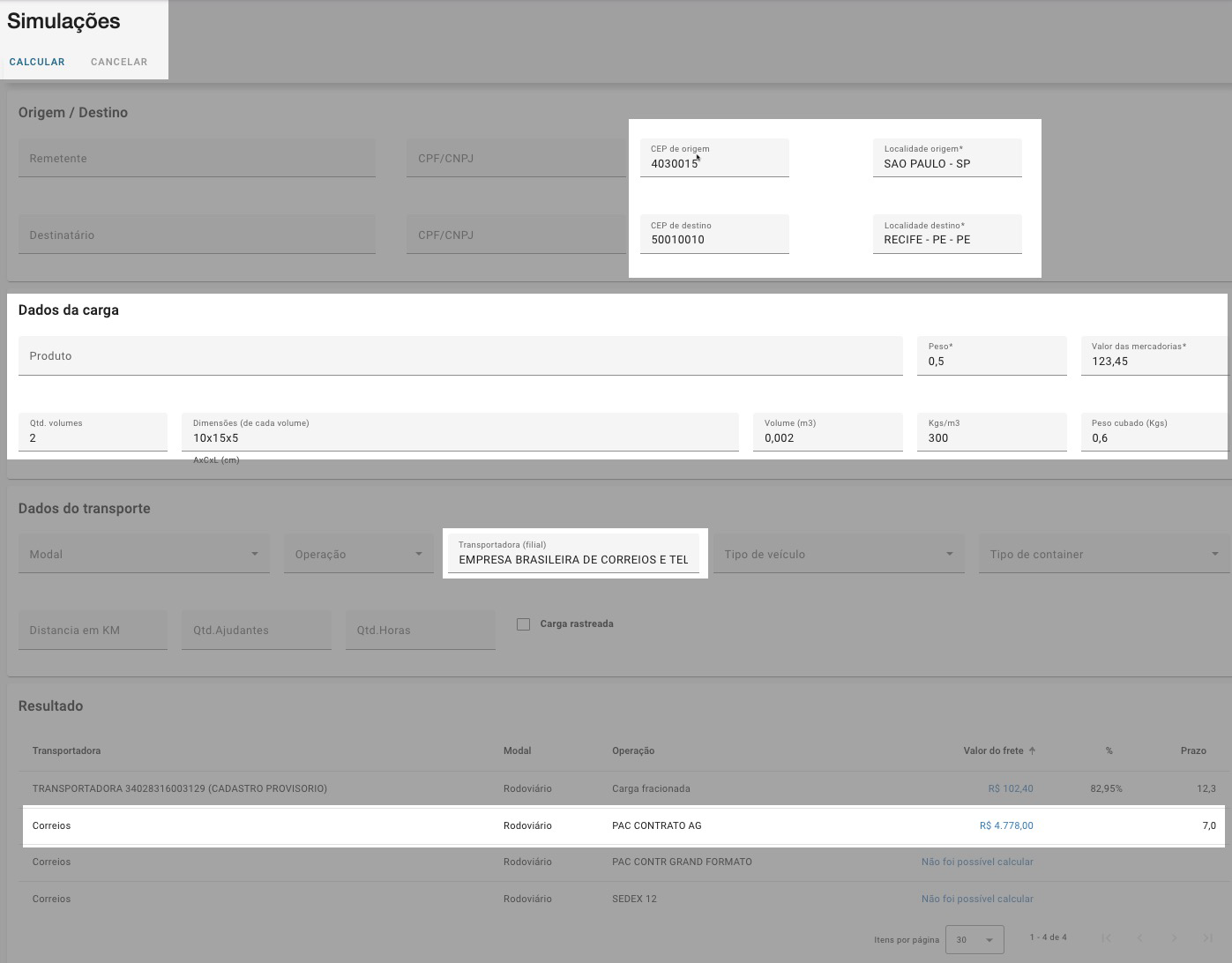Image resolution: width=1232 pixels, height=963 pixels.
Task: Click the Destinatário input field
Action: 197,235
